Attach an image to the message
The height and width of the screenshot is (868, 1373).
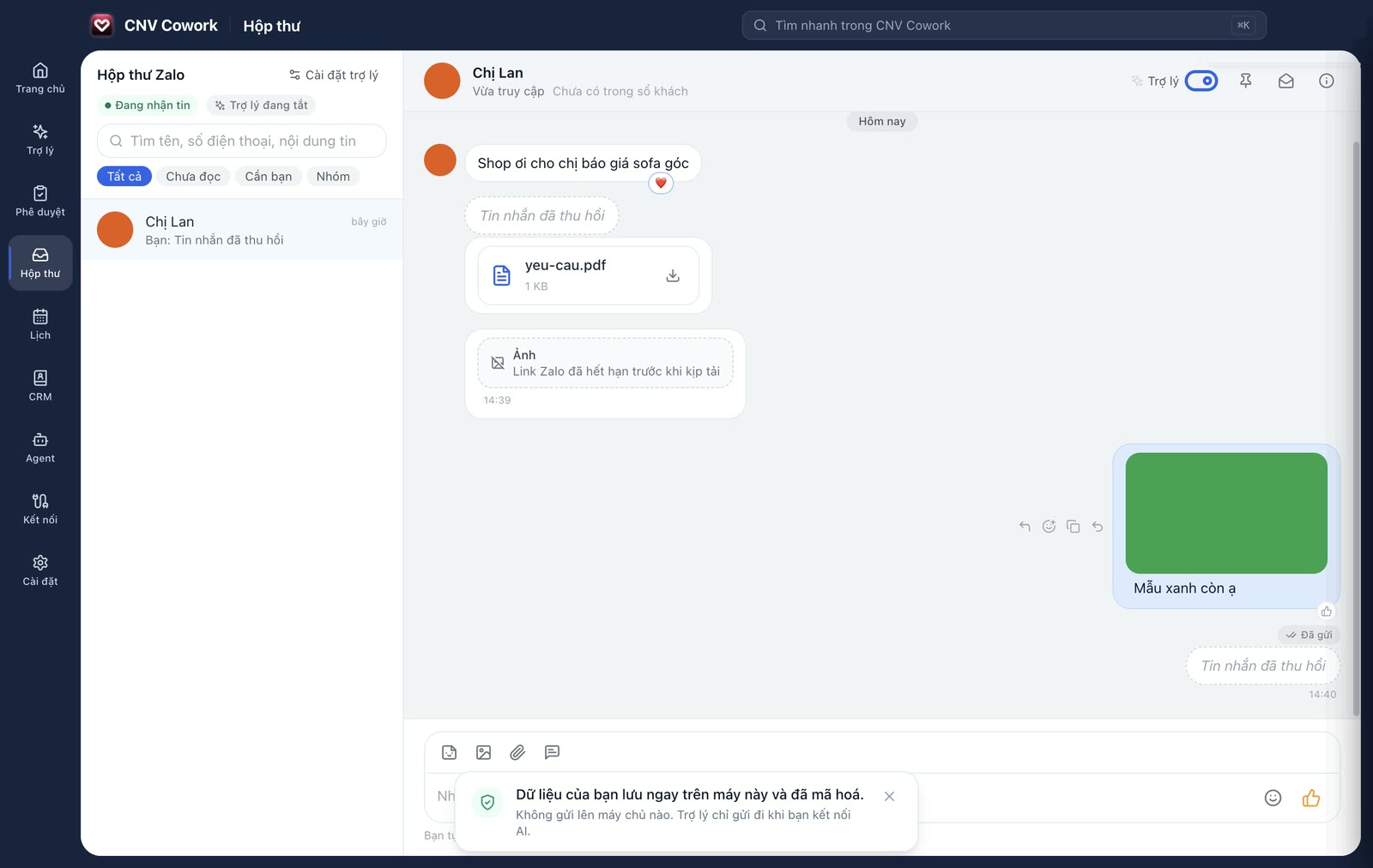pos(484,752)
